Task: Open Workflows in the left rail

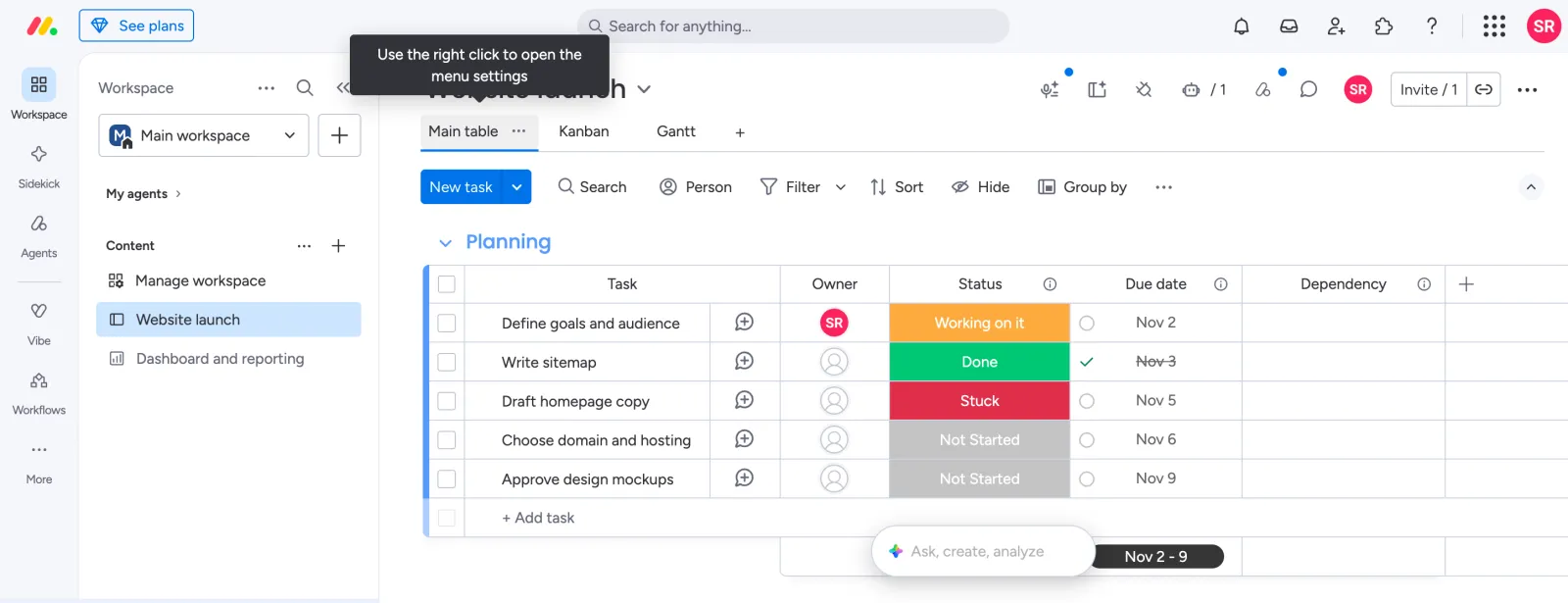Action: 39,392
